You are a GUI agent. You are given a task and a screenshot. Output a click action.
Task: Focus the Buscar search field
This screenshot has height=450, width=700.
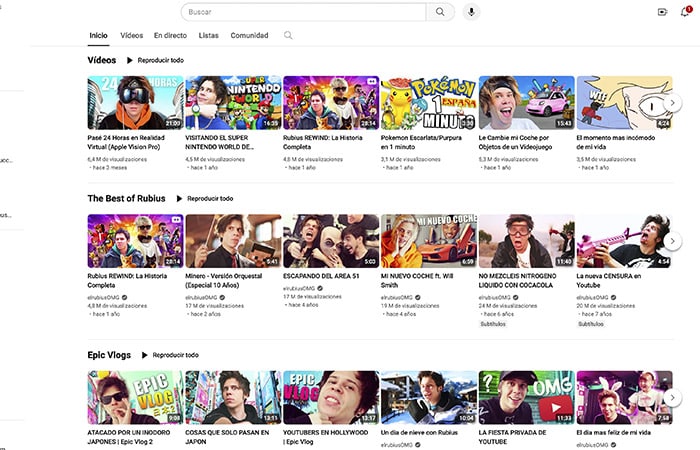pyautogui.click(x=304, y=12)
